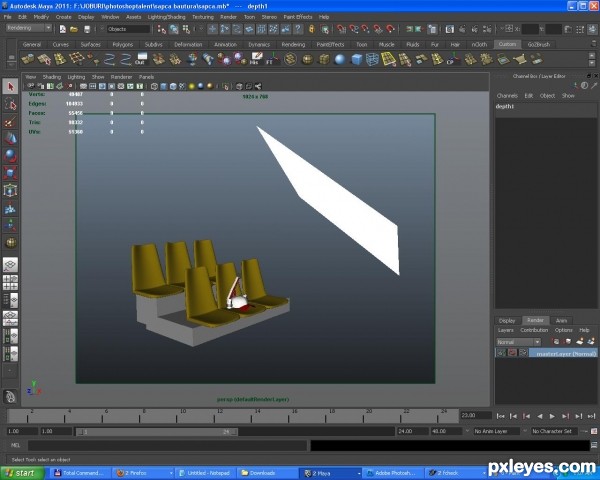This screenshot has width=600, height=480.
Task: Toggle masterLayer renderable flag
Action: tap(501, 353)
